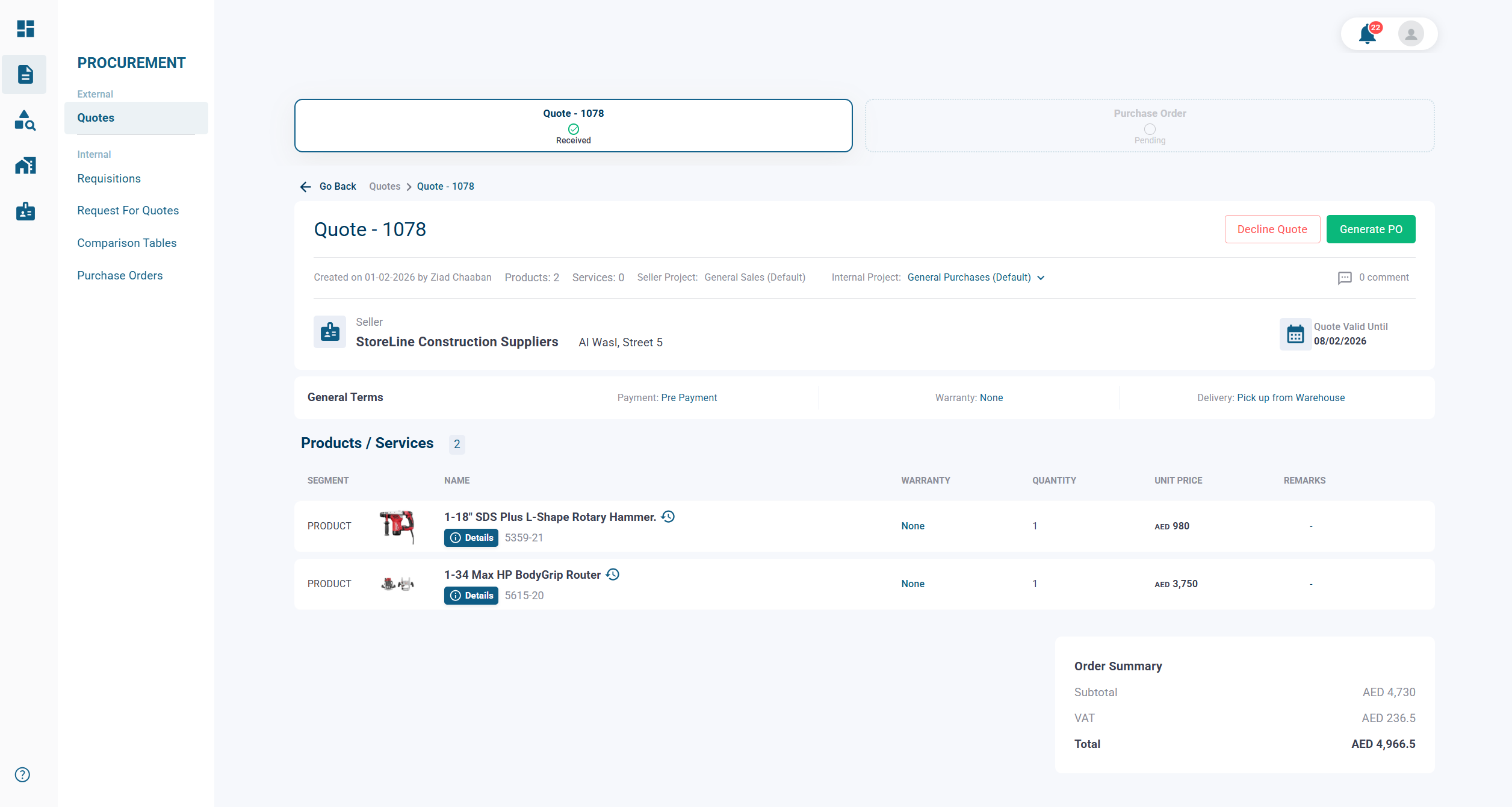
Task: Click the Rotary Hammer product thumbnail
Action: (397, 526)
